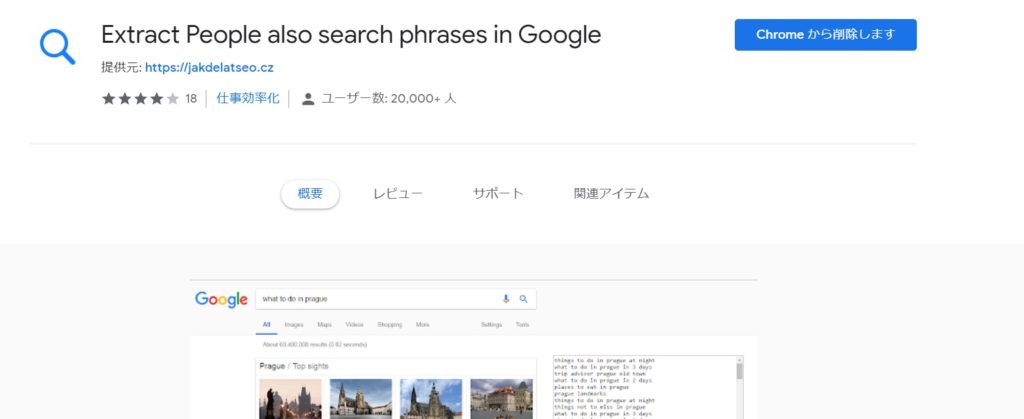
Task: Click the 18 ratings count
Action: [191, 99]
